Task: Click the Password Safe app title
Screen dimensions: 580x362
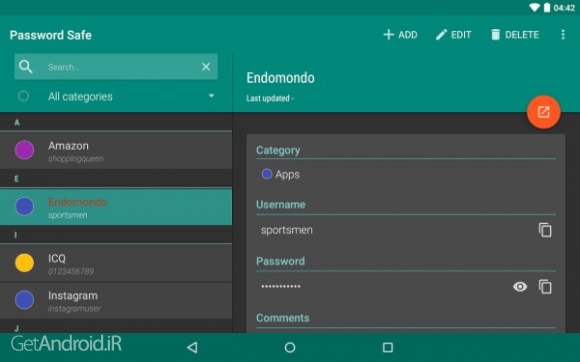Action: [x=51, y=35]
